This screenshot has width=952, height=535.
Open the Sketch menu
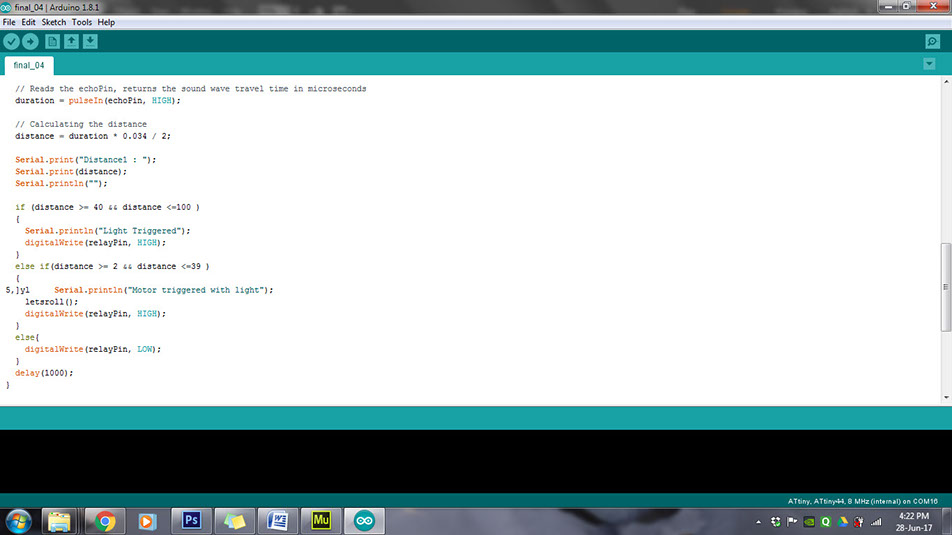(x=53, y=22)
